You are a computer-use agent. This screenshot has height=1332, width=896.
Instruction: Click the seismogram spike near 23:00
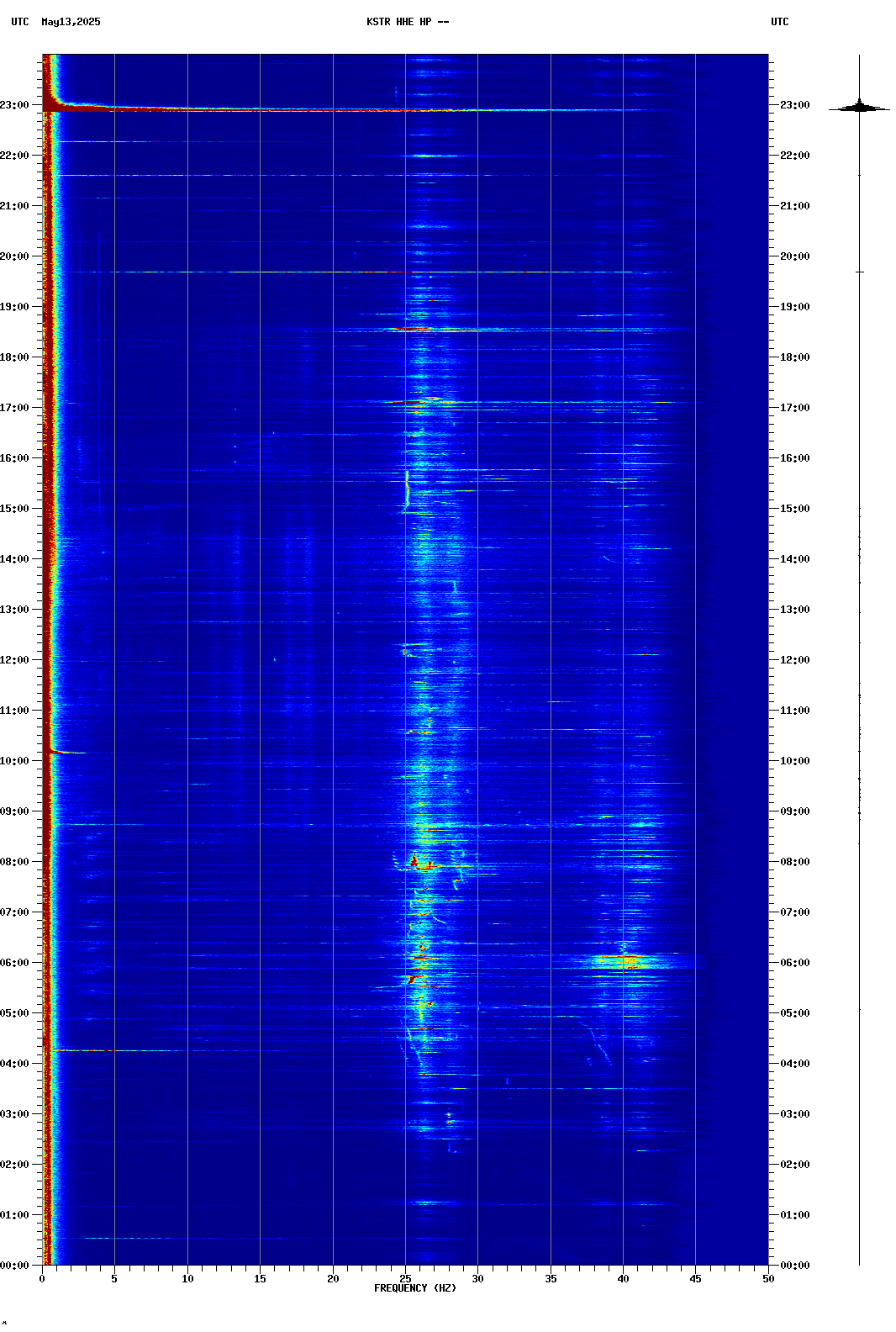859,107
